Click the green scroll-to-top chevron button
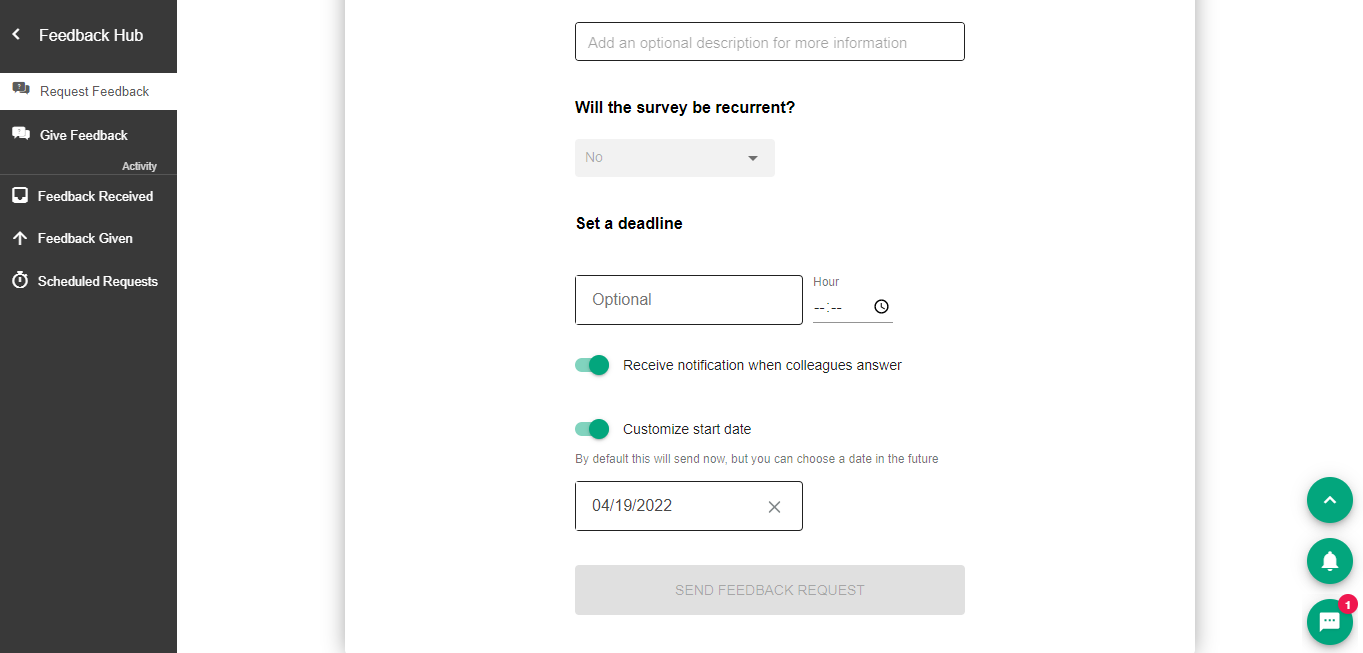 (x=1329, y=500)
